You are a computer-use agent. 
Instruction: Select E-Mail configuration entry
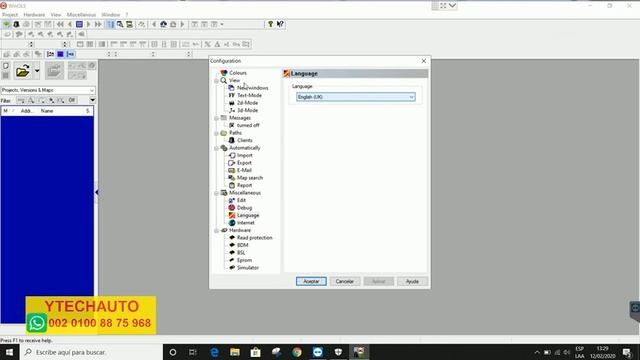coord(244,170)
